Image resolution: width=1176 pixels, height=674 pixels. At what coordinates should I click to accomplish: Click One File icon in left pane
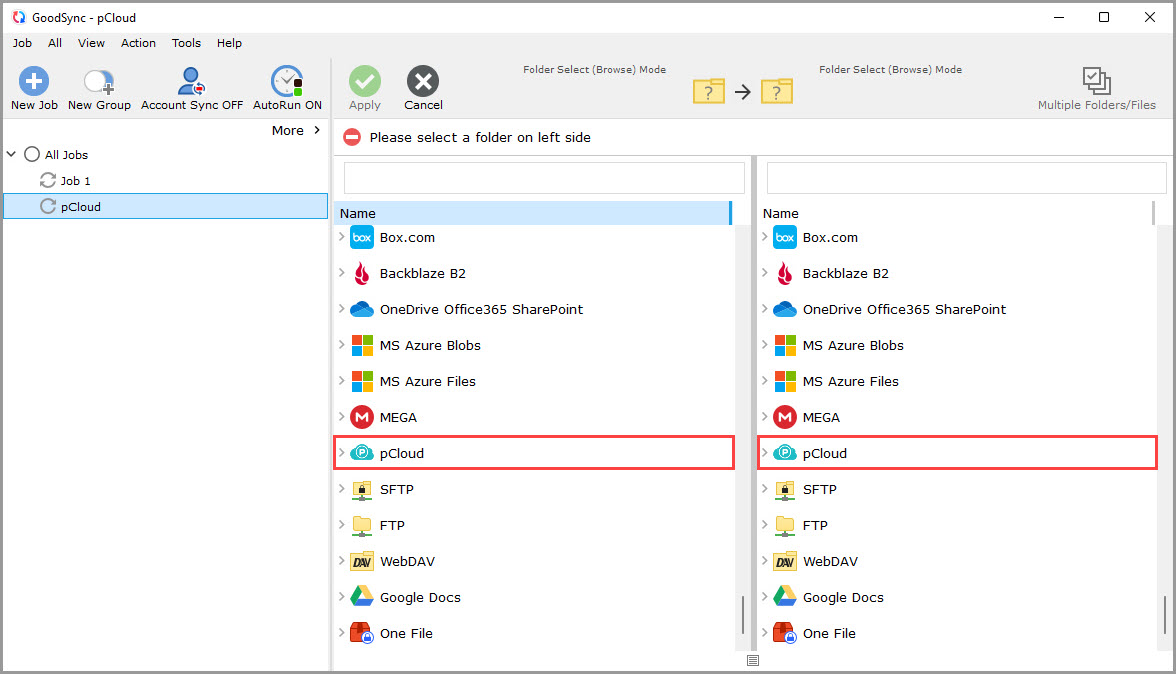click(x=362, y=634)
